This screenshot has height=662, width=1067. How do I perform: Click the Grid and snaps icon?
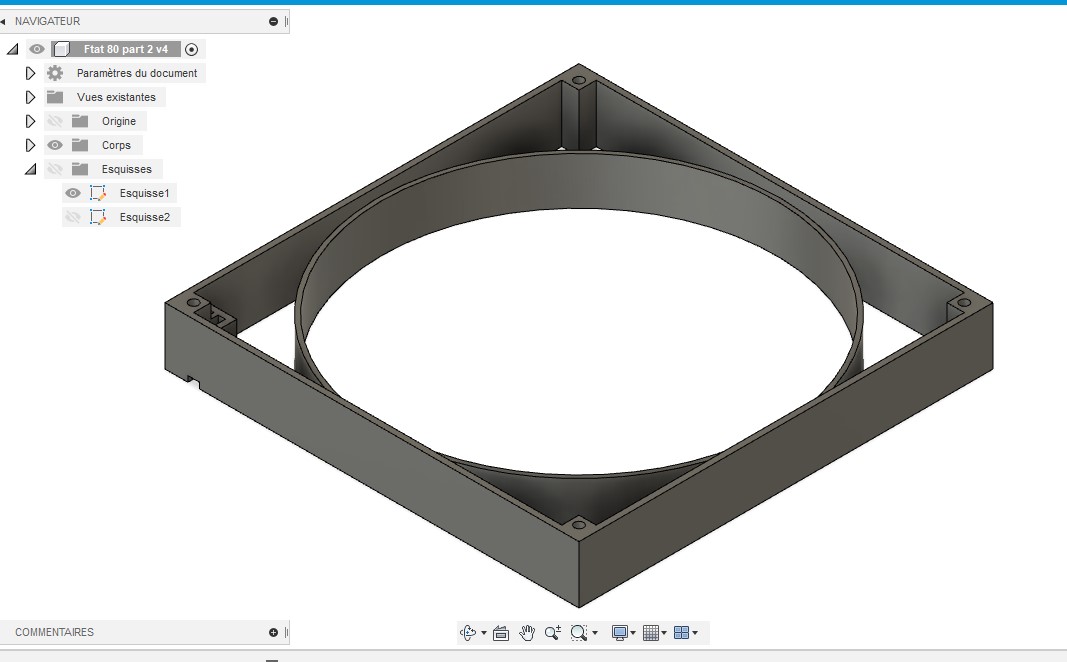[x=651, y=633]
